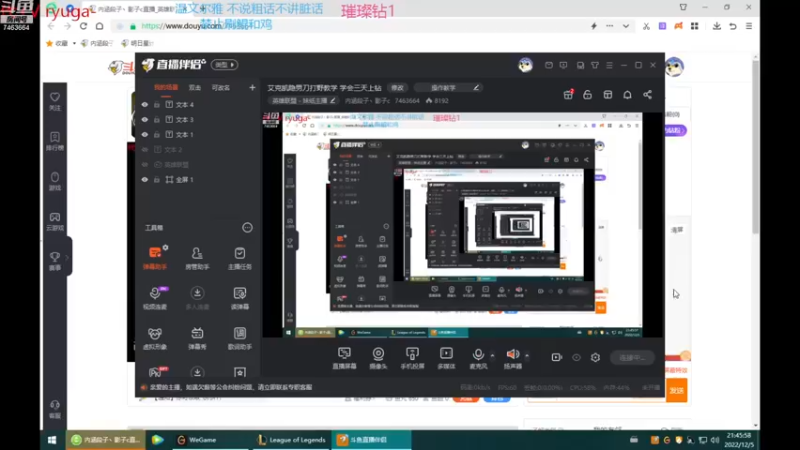This screenshot has height=450, width=800.
Task: Click the record video camera icon
Action: 557,357
